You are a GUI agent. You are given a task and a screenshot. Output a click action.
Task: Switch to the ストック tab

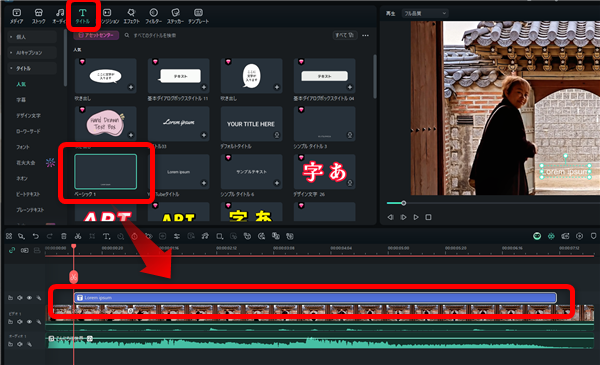38,16
